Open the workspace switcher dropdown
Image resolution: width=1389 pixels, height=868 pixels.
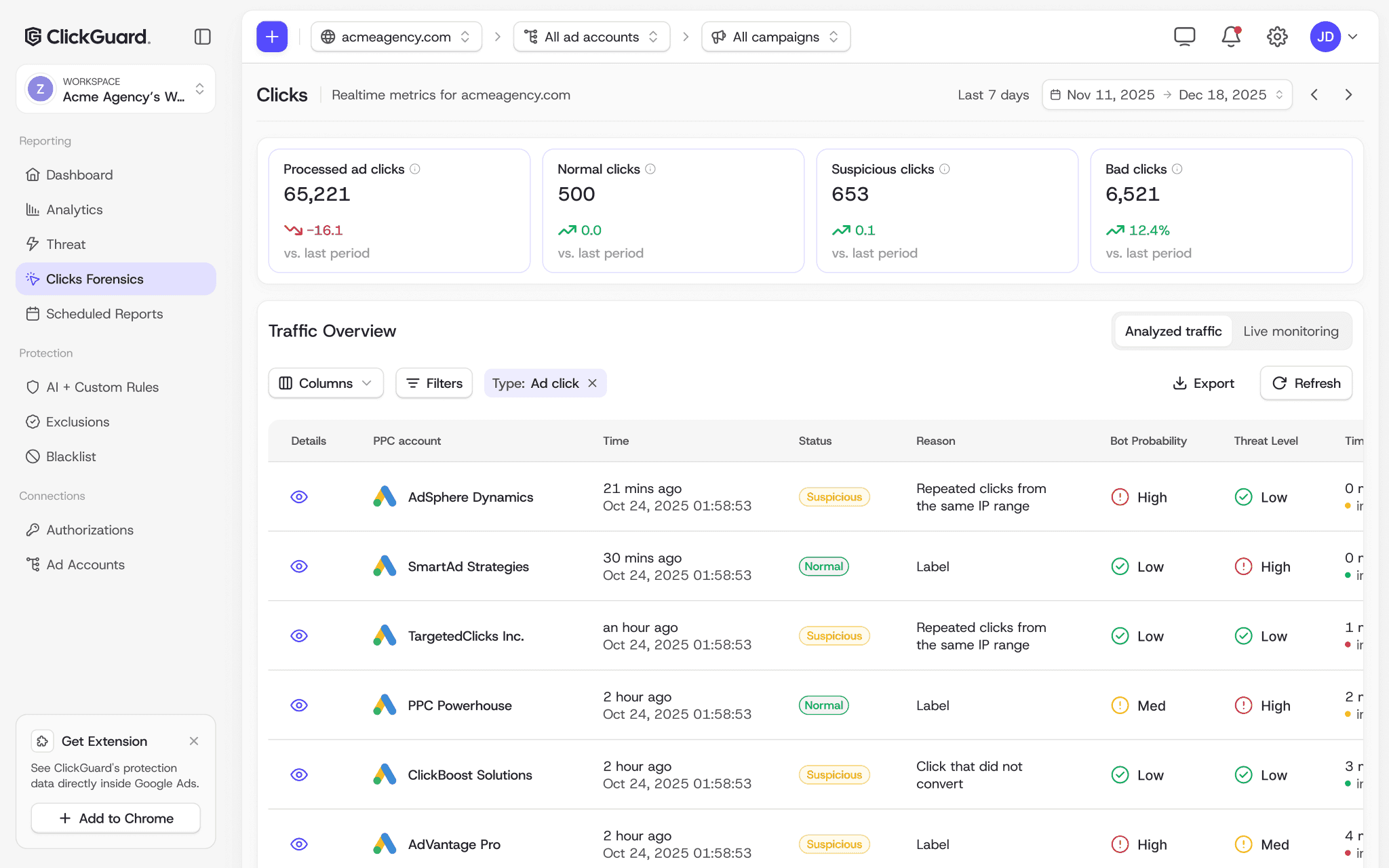[116, 89]
